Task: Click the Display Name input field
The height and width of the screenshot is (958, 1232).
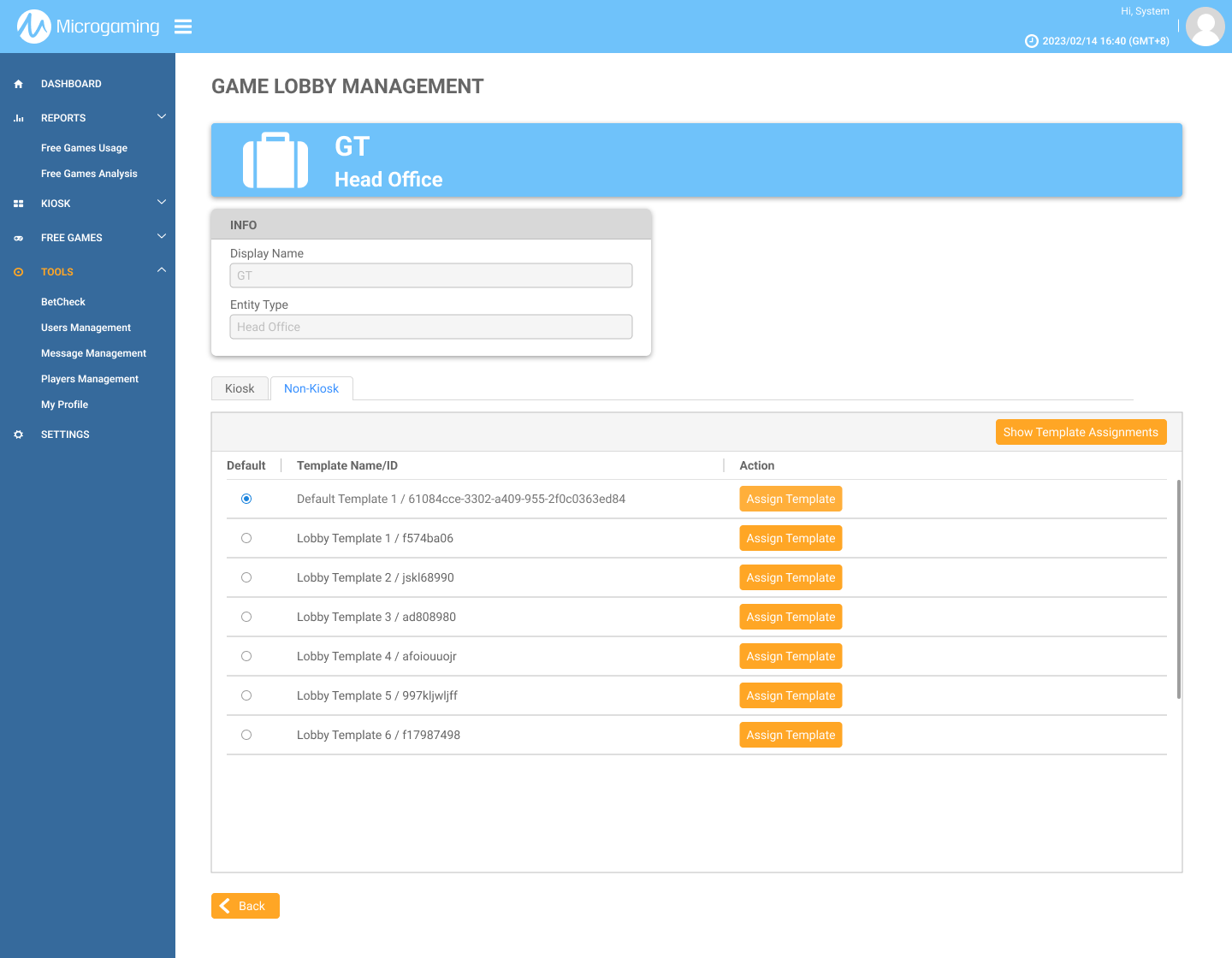Action: pos(431,275)
